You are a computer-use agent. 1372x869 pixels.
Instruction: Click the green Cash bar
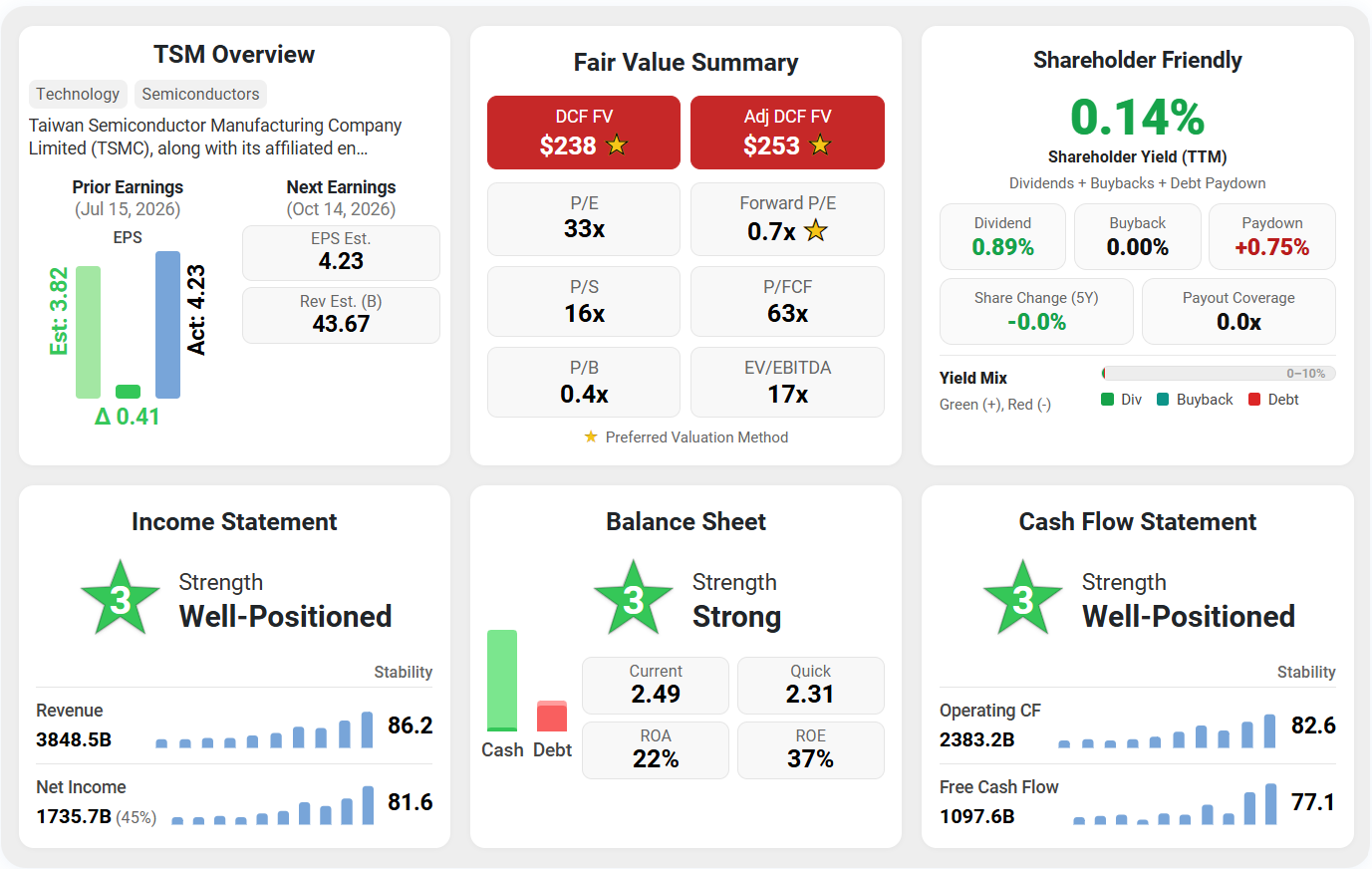click(x=502, y=681)
